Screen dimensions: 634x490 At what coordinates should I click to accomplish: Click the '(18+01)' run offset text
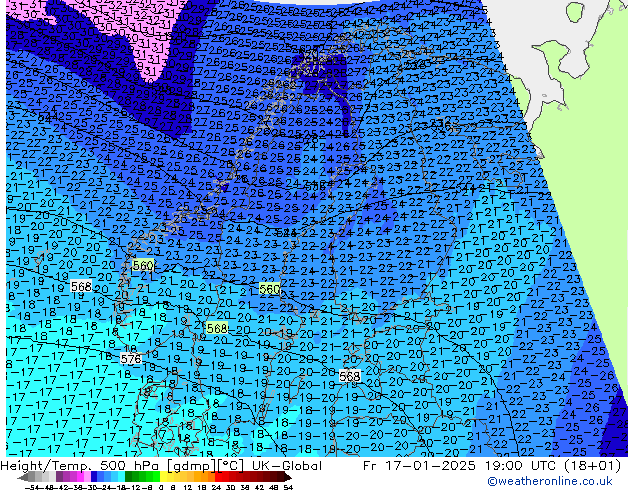click(590, 466)
